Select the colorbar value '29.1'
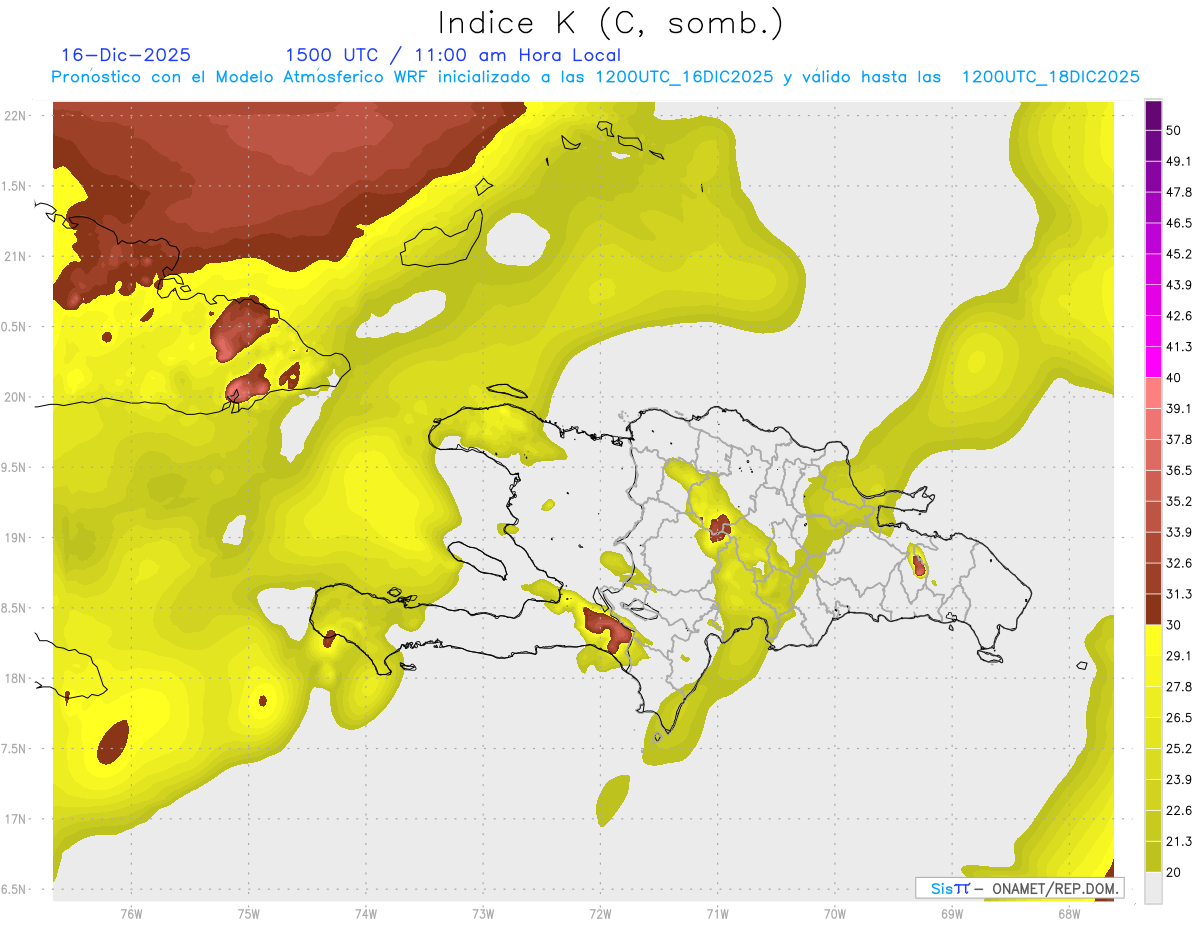 pos(1179,656)
